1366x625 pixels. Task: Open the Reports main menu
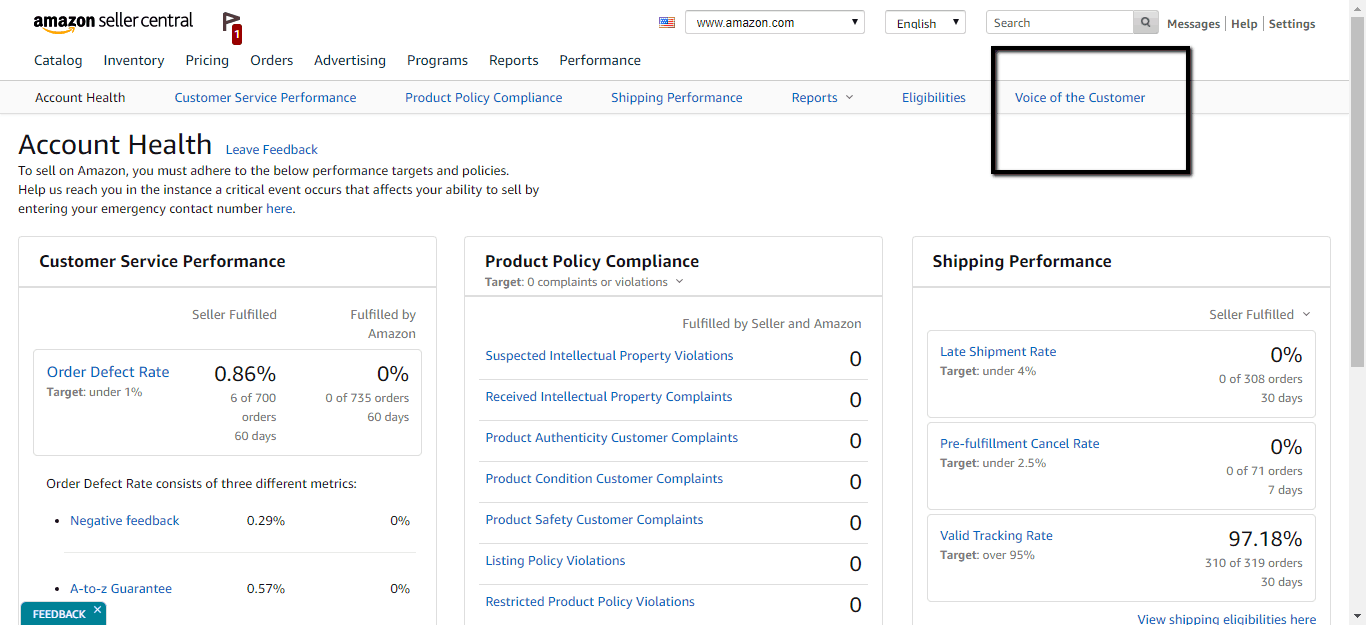tap(514, 60)
